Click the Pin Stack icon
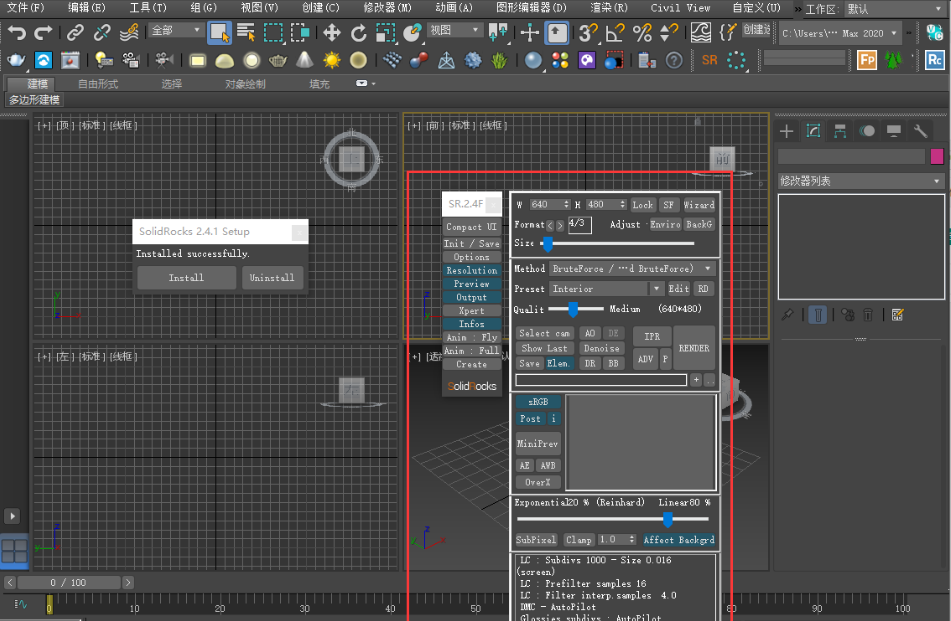The width and height of the screenshot is (951, 621). (x=787, y=315)
